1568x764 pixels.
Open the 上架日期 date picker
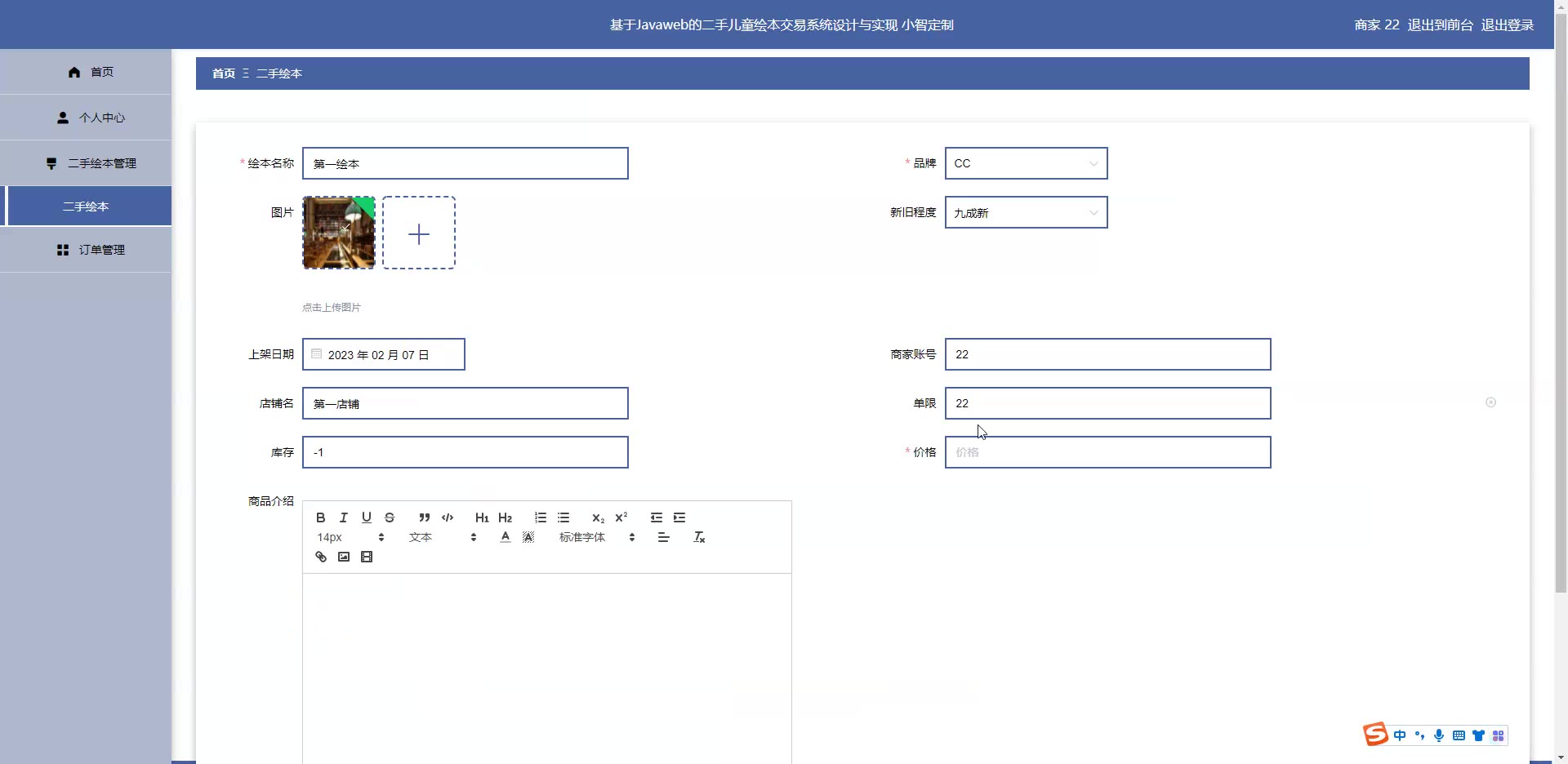(x=383, y=354)
